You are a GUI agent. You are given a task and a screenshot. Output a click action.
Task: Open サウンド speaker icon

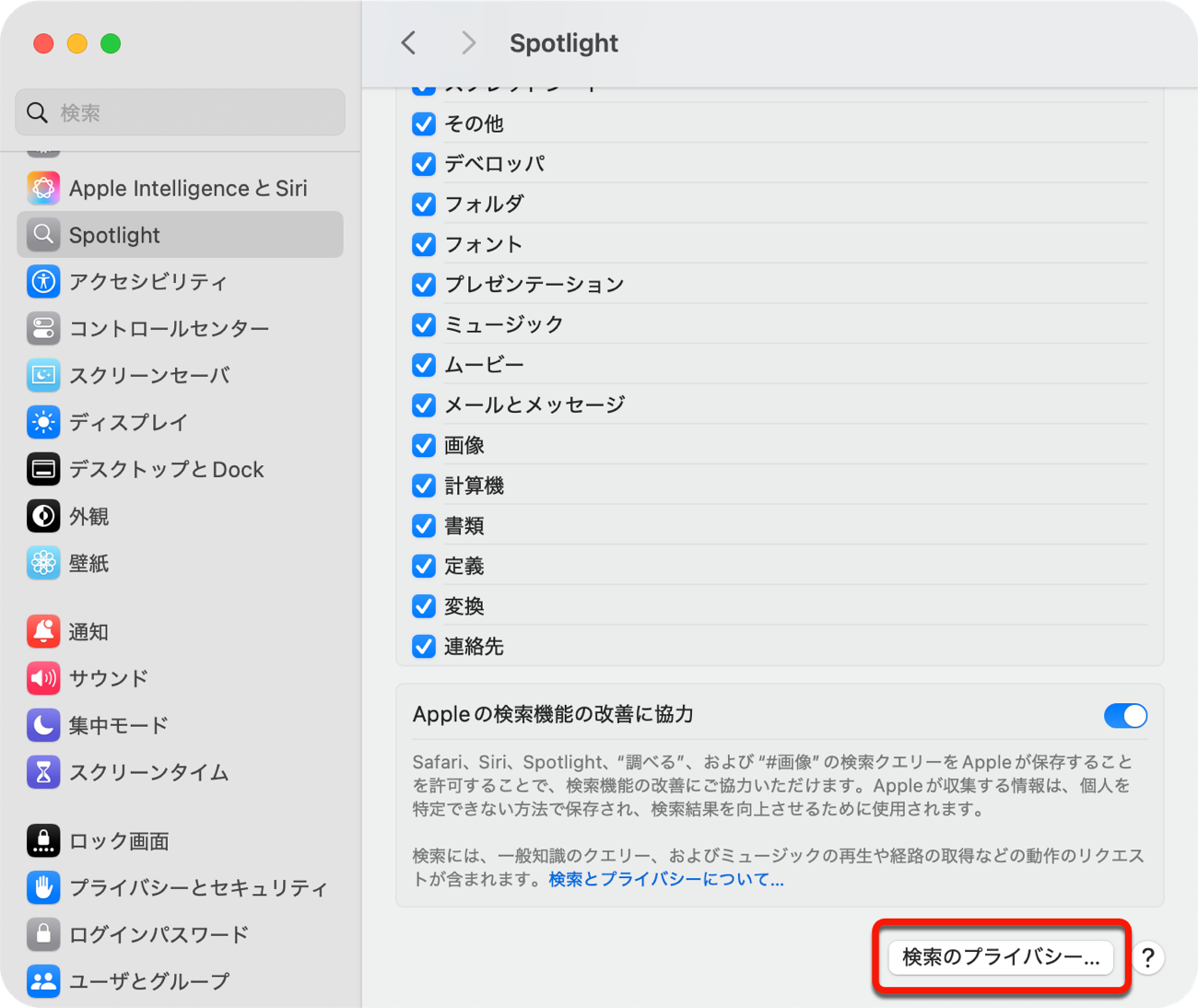click(43, 678)
